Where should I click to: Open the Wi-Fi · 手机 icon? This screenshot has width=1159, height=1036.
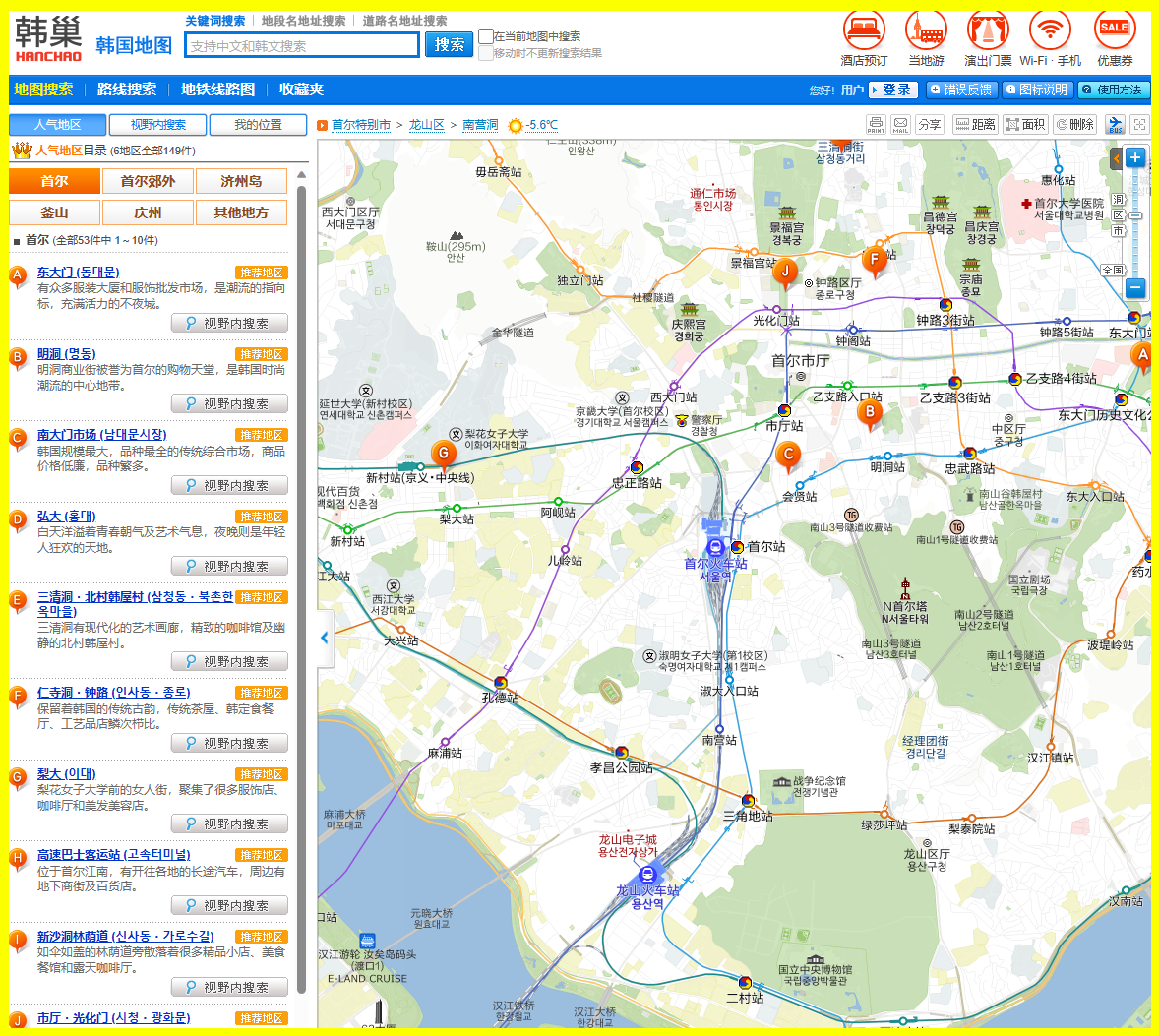click(1050, 31)
